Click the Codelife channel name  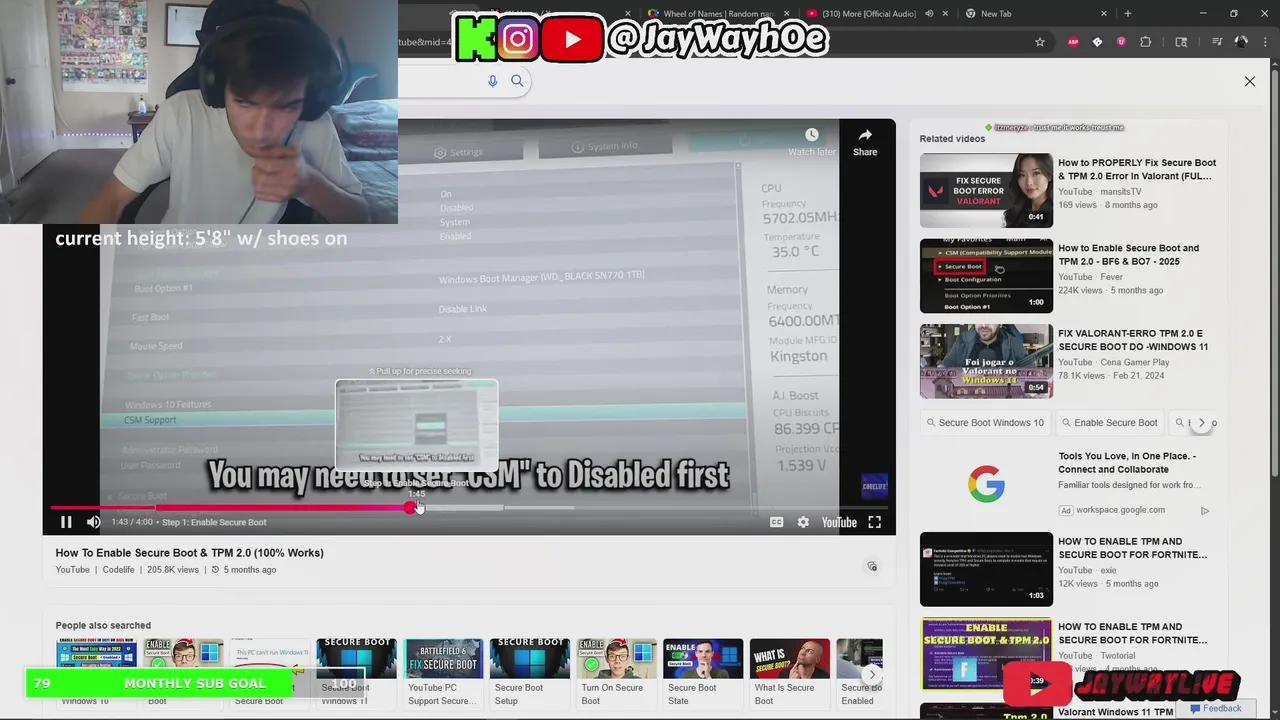pyautogui.click(x=118, y=570)
